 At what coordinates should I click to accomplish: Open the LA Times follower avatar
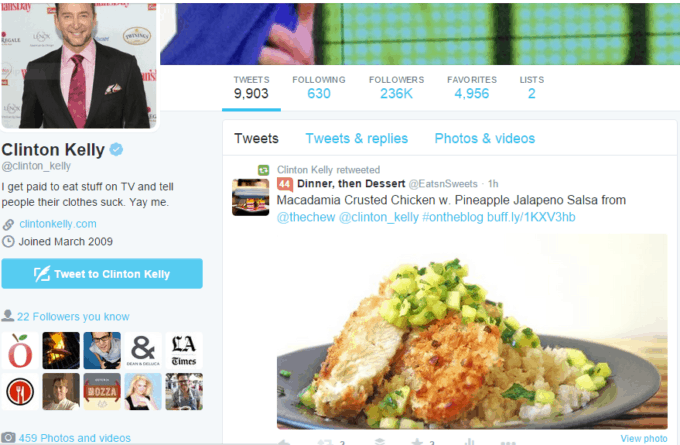[184, 350]
